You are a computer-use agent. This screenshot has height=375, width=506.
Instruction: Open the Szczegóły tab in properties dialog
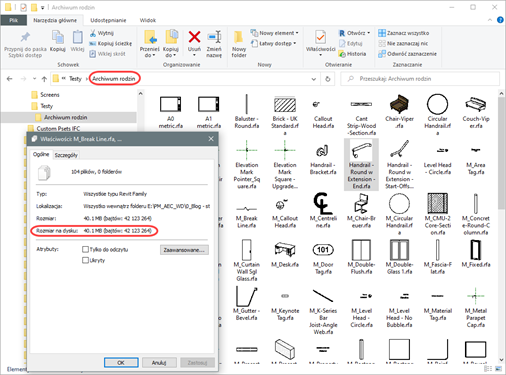click(66, 155)
